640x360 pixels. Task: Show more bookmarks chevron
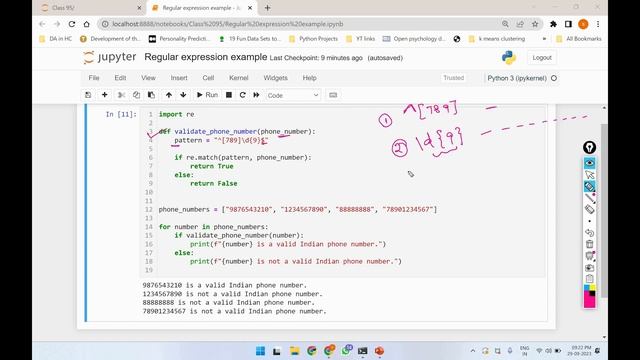click(544, 39)
